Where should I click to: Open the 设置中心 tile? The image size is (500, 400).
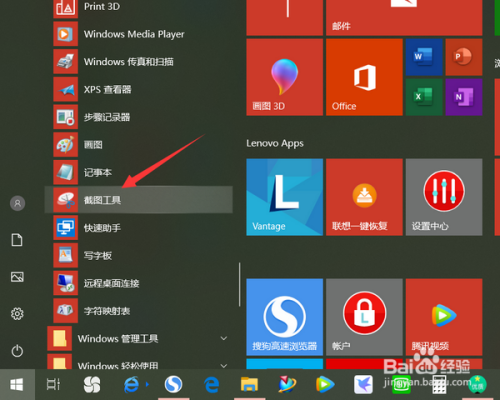[x=444, y=197]
